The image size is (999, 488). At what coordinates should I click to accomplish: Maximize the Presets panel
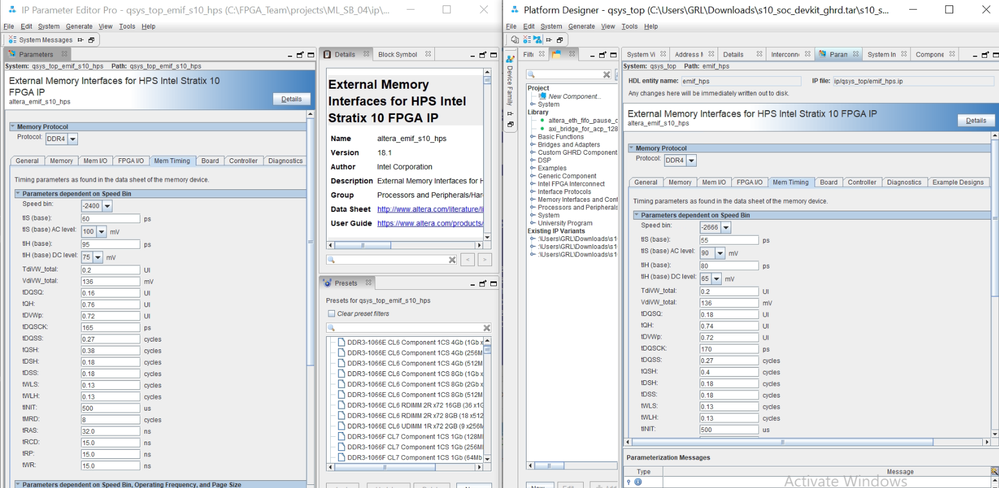482,283
